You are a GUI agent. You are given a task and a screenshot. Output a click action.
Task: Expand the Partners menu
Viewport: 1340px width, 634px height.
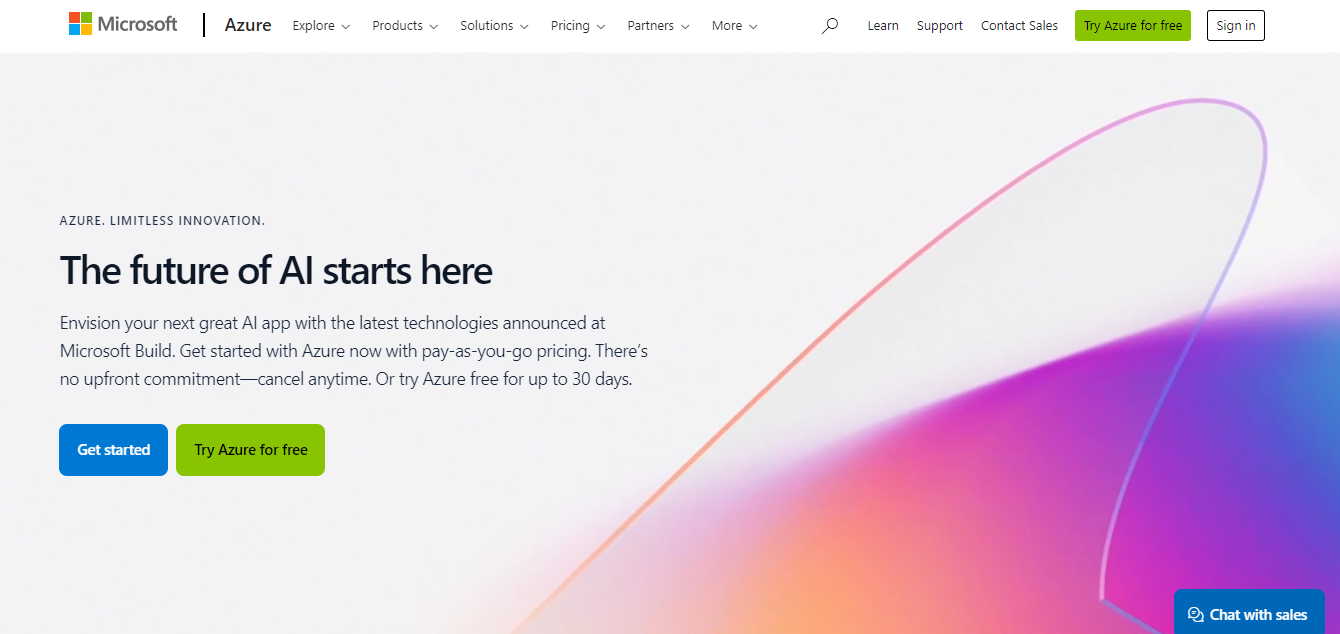click(x=658, y=26)
